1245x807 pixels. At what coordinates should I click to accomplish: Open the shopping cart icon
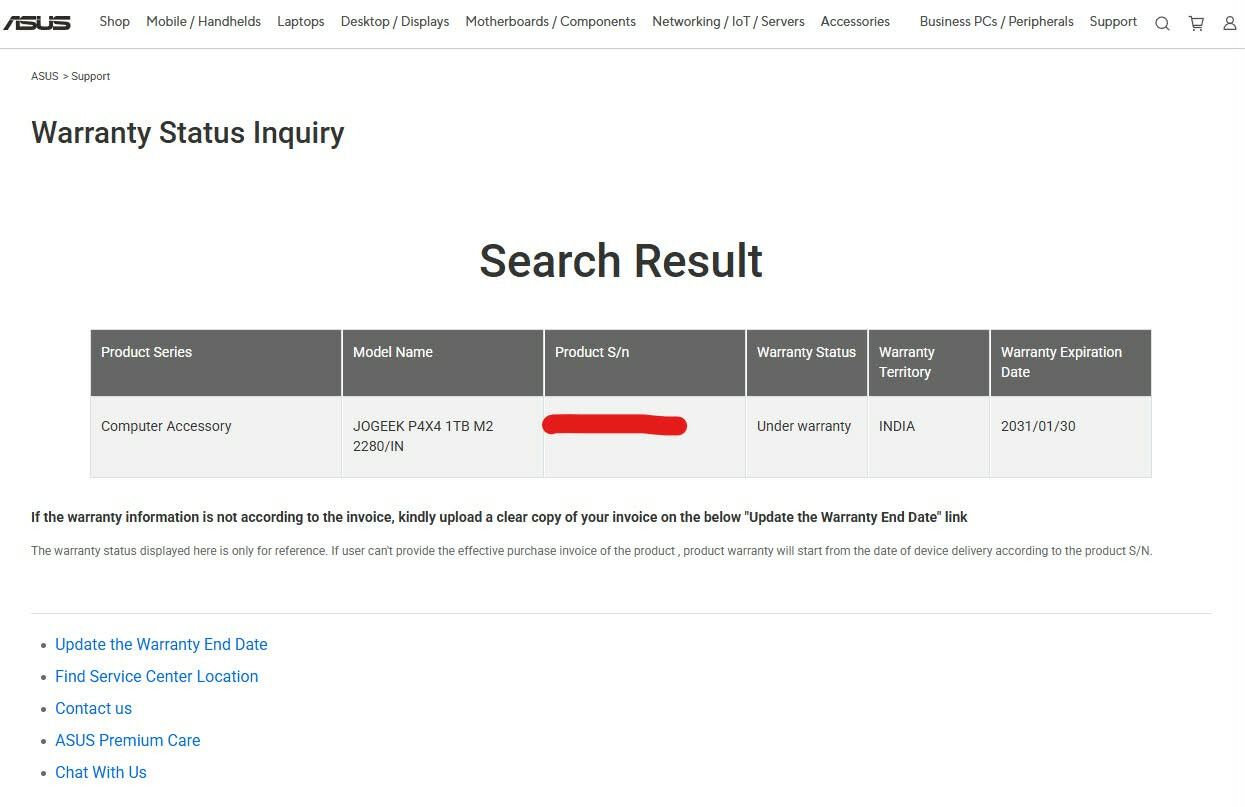click(1196, 23)
